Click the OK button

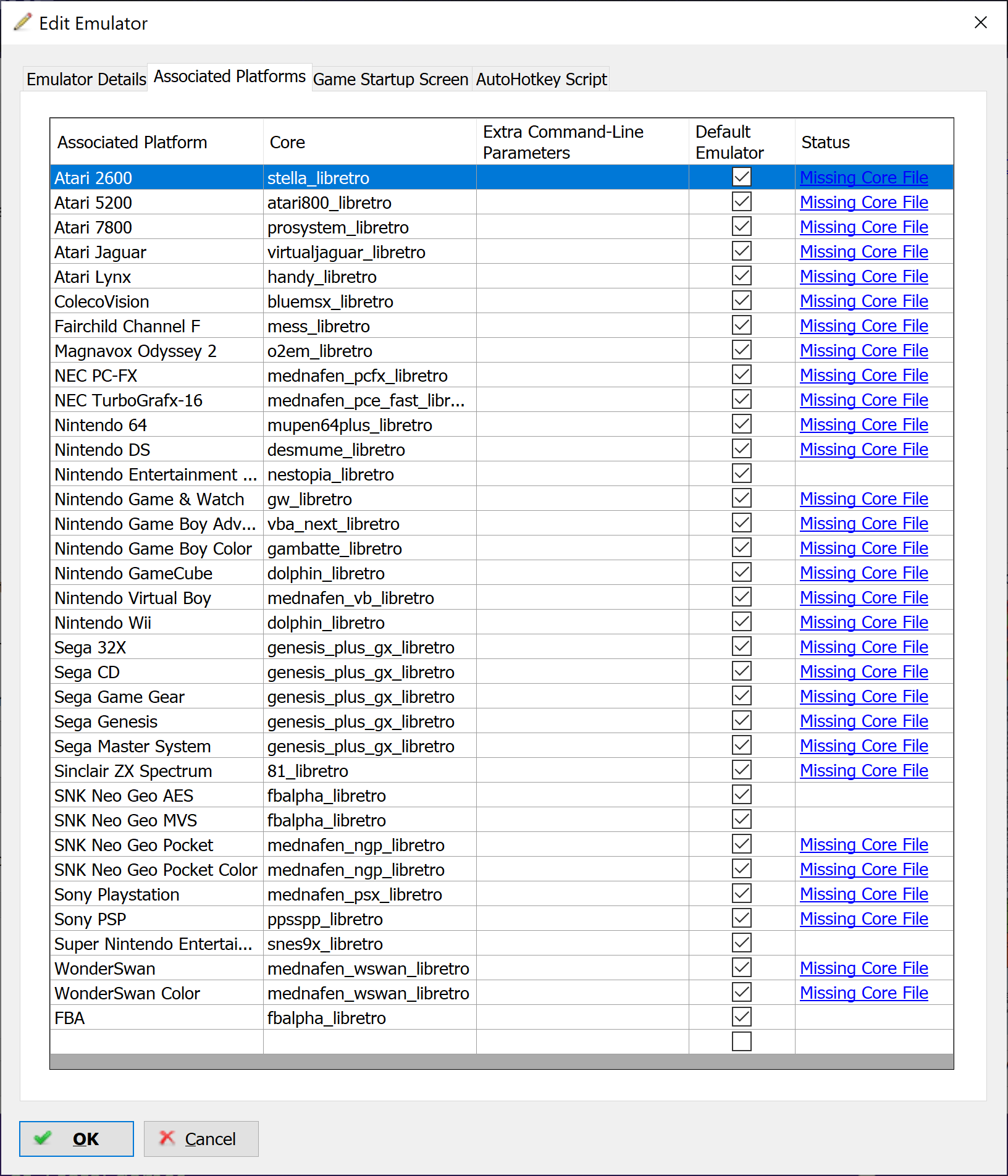tap(77, 1138)
